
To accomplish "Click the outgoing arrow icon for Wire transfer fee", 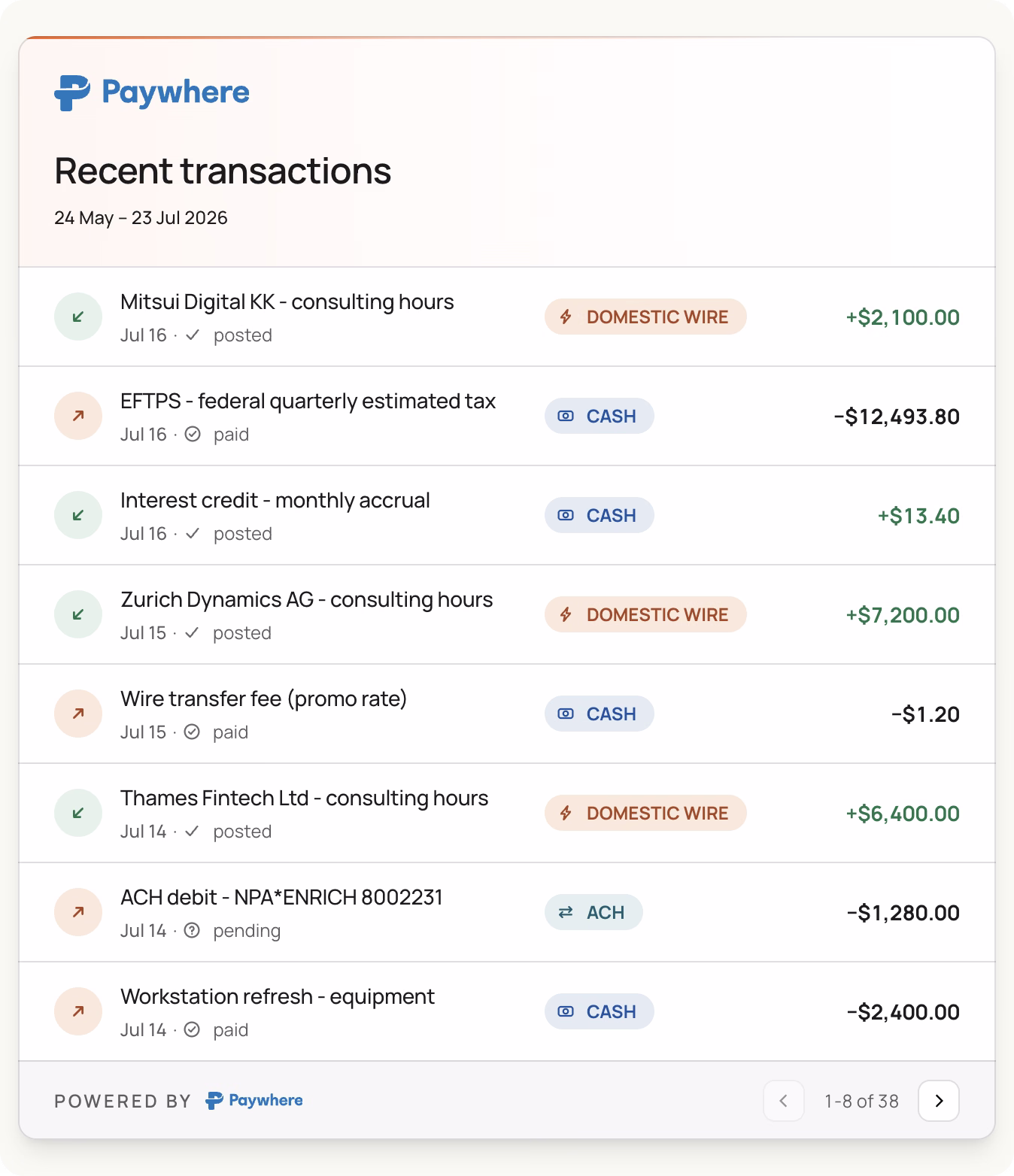I will click(x=78, y=714).
